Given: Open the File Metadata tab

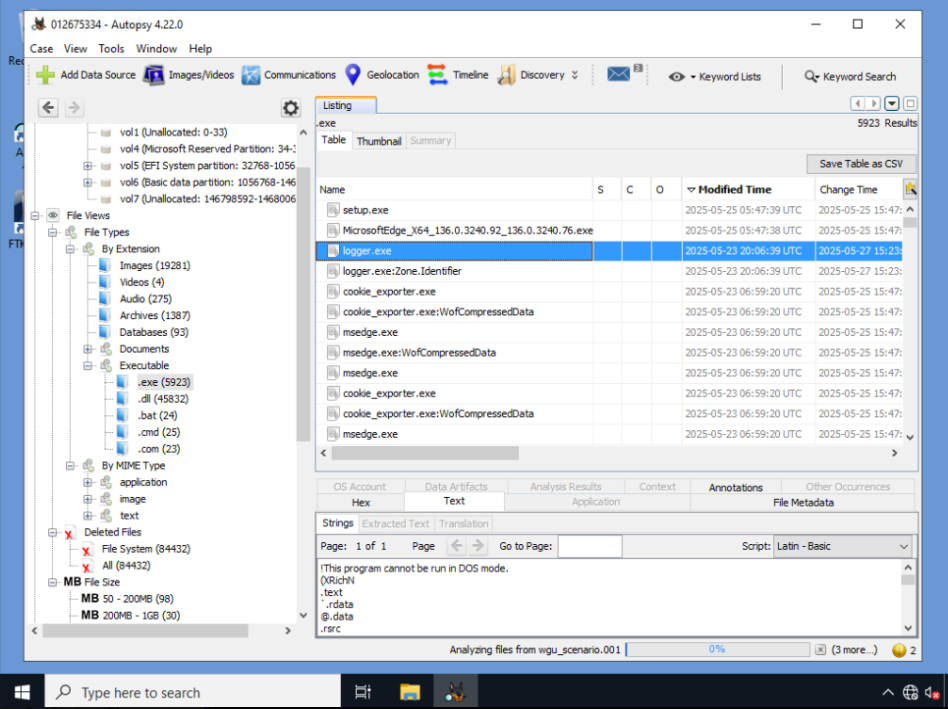Looking at the screenshot, I should [x=803, y=502].
